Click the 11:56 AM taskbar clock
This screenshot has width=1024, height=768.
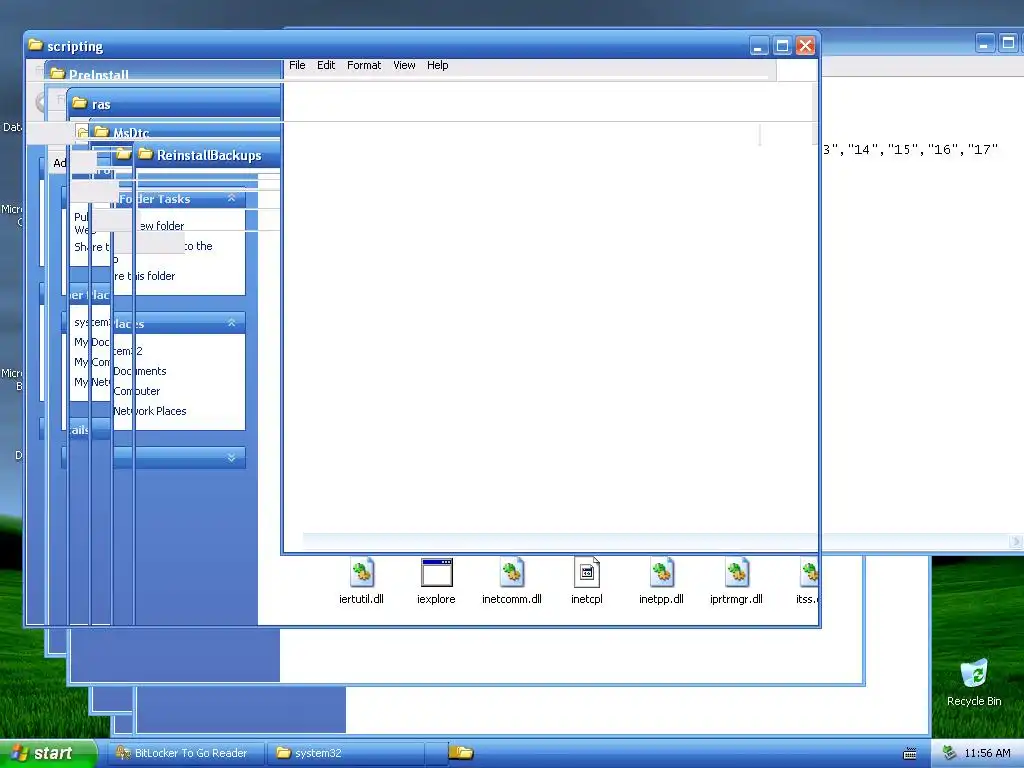click(x=987, y=753)
